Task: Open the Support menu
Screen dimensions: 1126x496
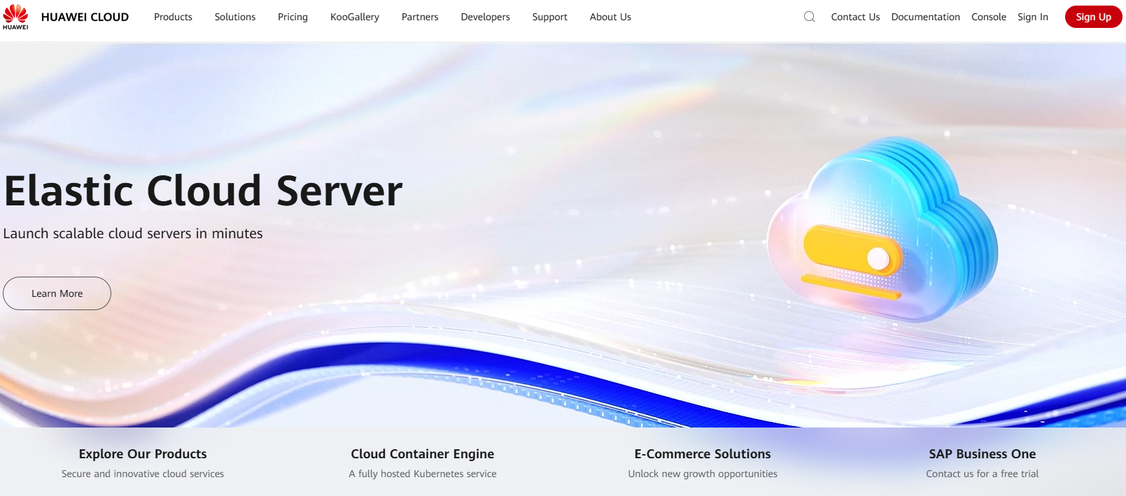Action: tap(550, 17)
